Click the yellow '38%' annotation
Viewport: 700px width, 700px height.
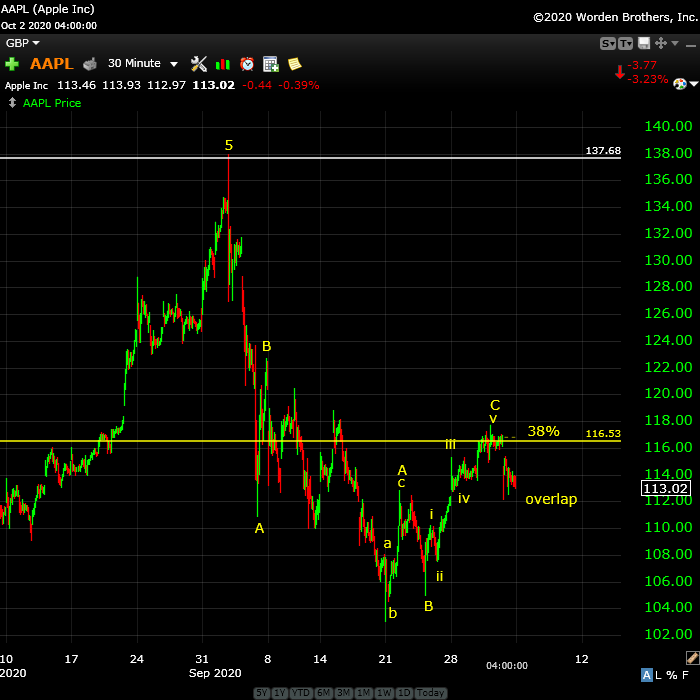click(x=543, y=431)
